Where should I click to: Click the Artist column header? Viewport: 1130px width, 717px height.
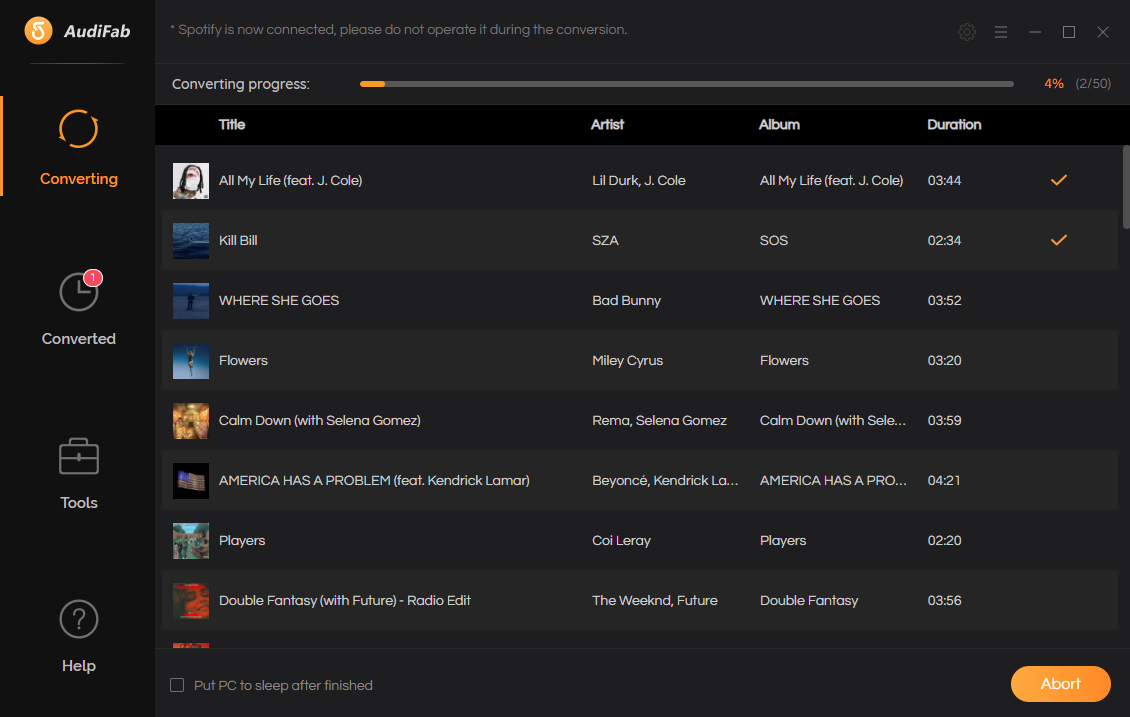pyautogui.click(x=608, y=125)
